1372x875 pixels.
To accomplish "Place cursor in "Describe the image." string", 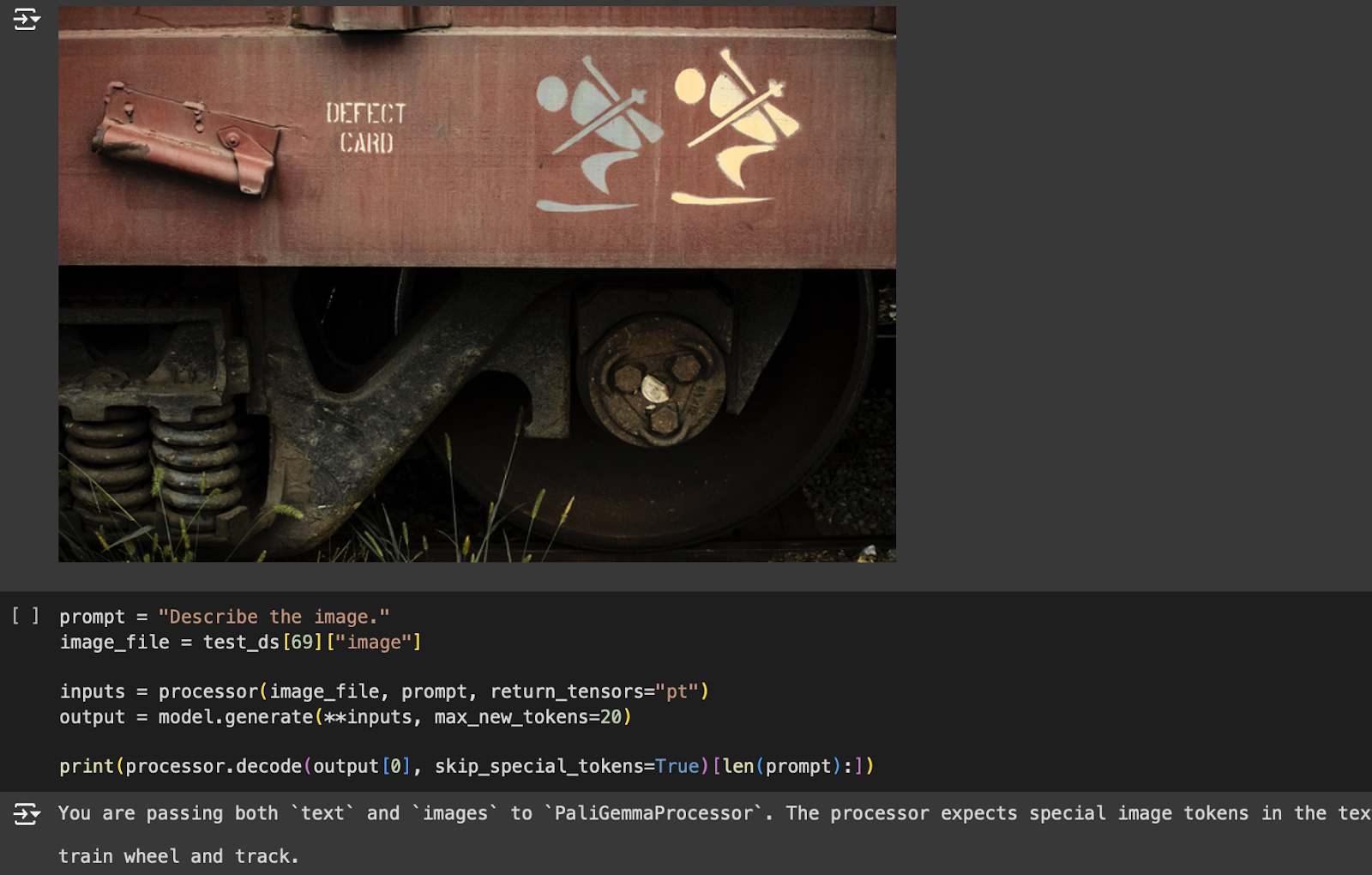I will (274, 617).
